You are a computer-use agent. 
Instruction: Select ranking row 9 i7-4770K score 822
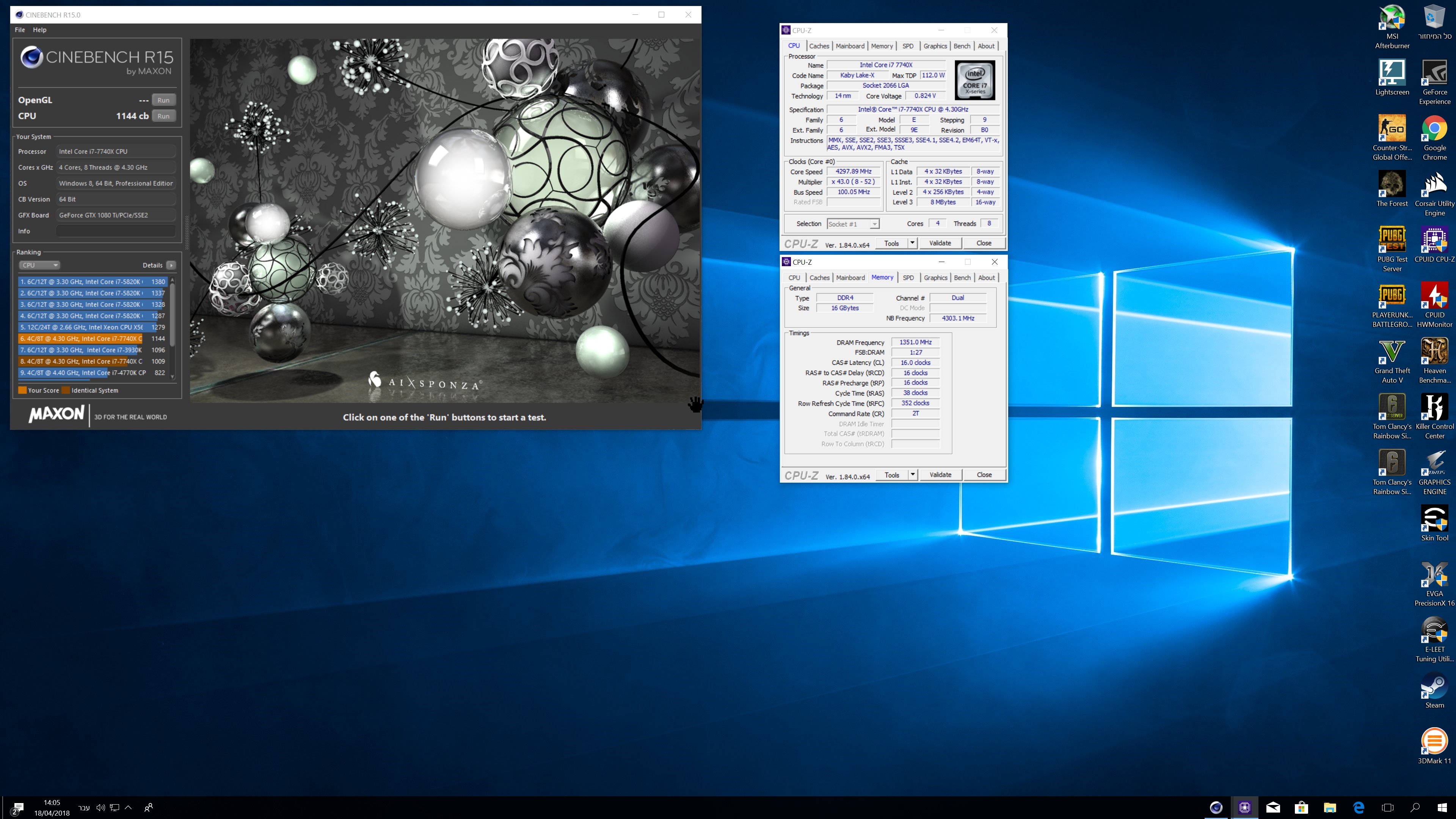93,372
